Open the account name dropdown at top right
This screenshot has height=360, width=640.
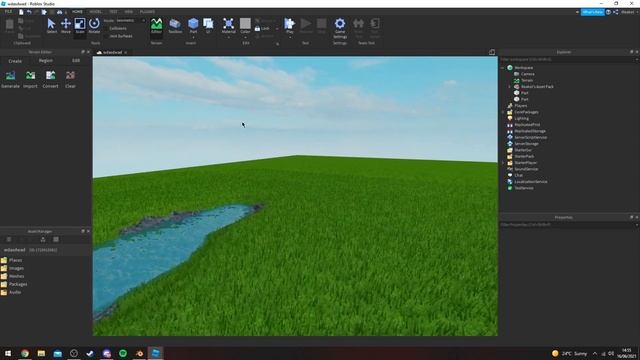click(629, 12)
